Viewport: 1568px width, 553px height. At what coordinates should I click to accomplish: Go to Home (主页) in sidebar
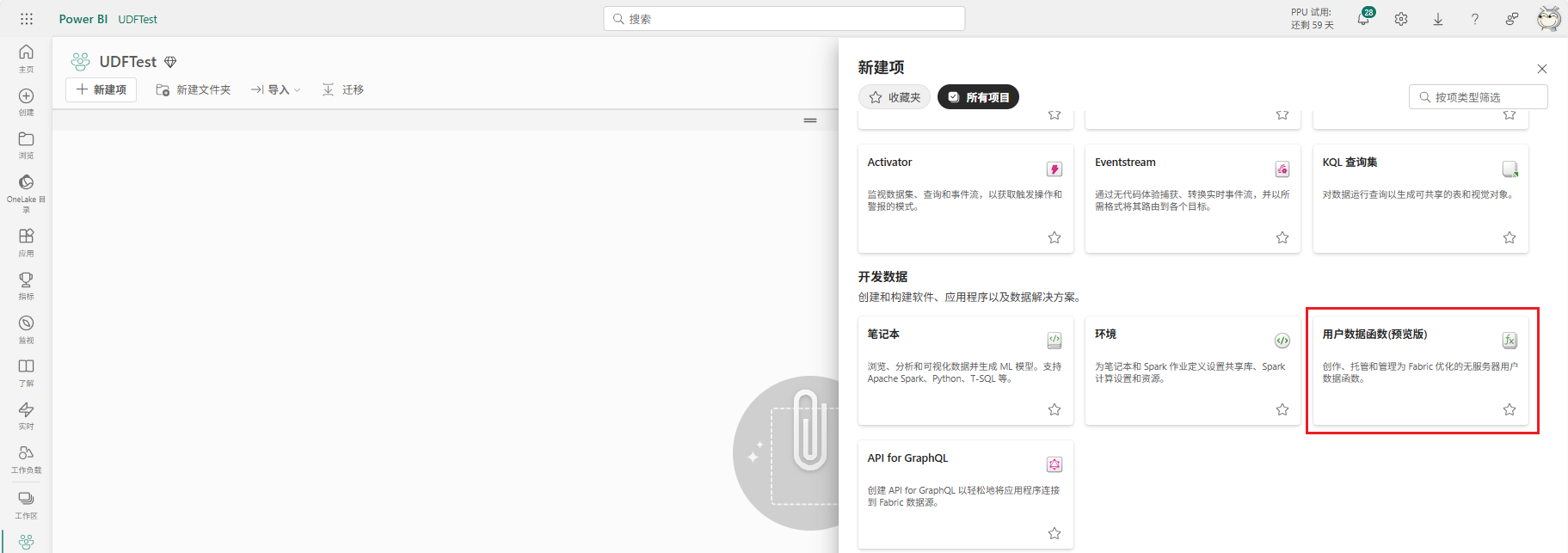click(27, 58)
